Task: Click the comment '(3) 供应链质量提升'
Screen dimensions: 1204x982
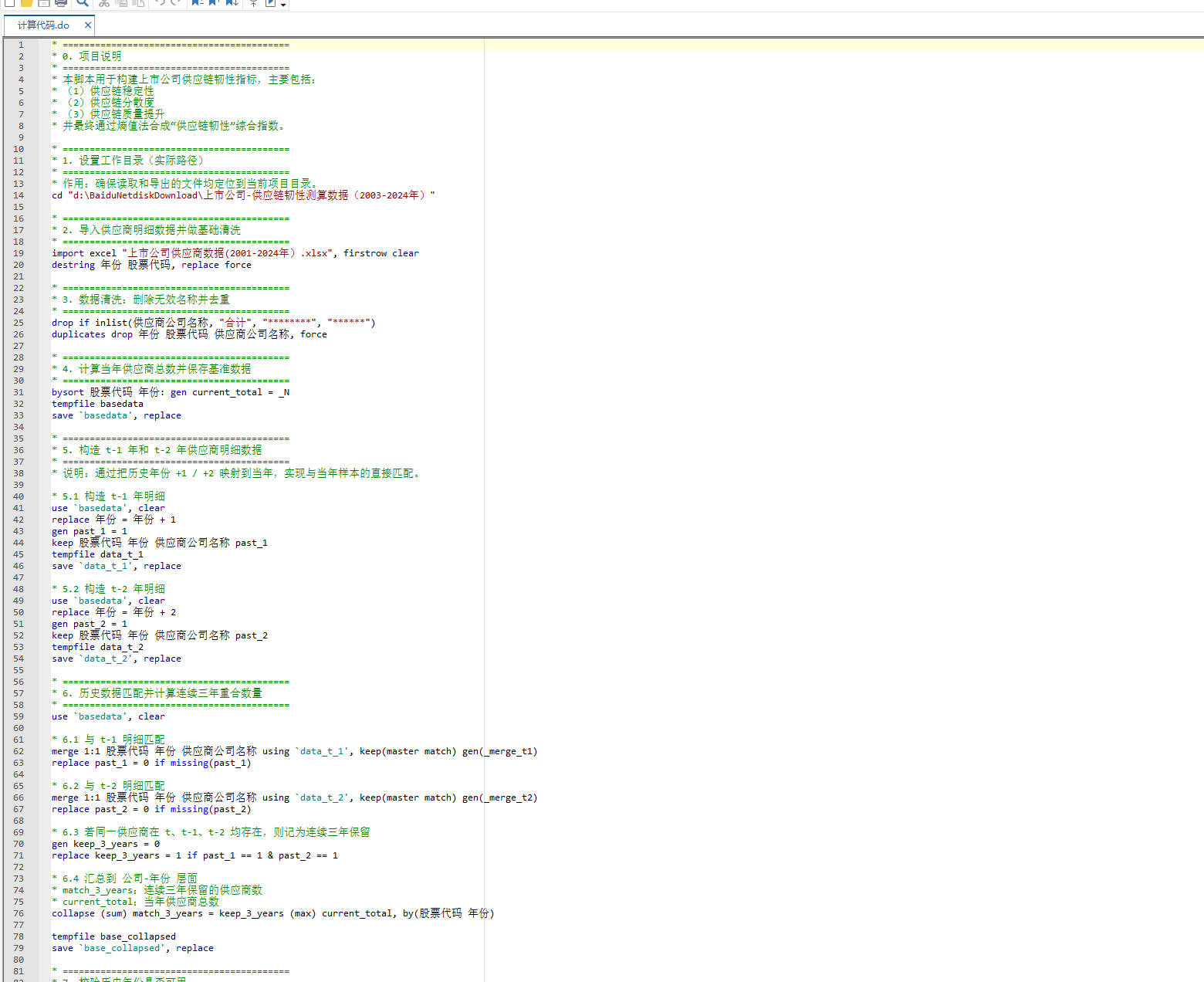Action: (109, 114)
